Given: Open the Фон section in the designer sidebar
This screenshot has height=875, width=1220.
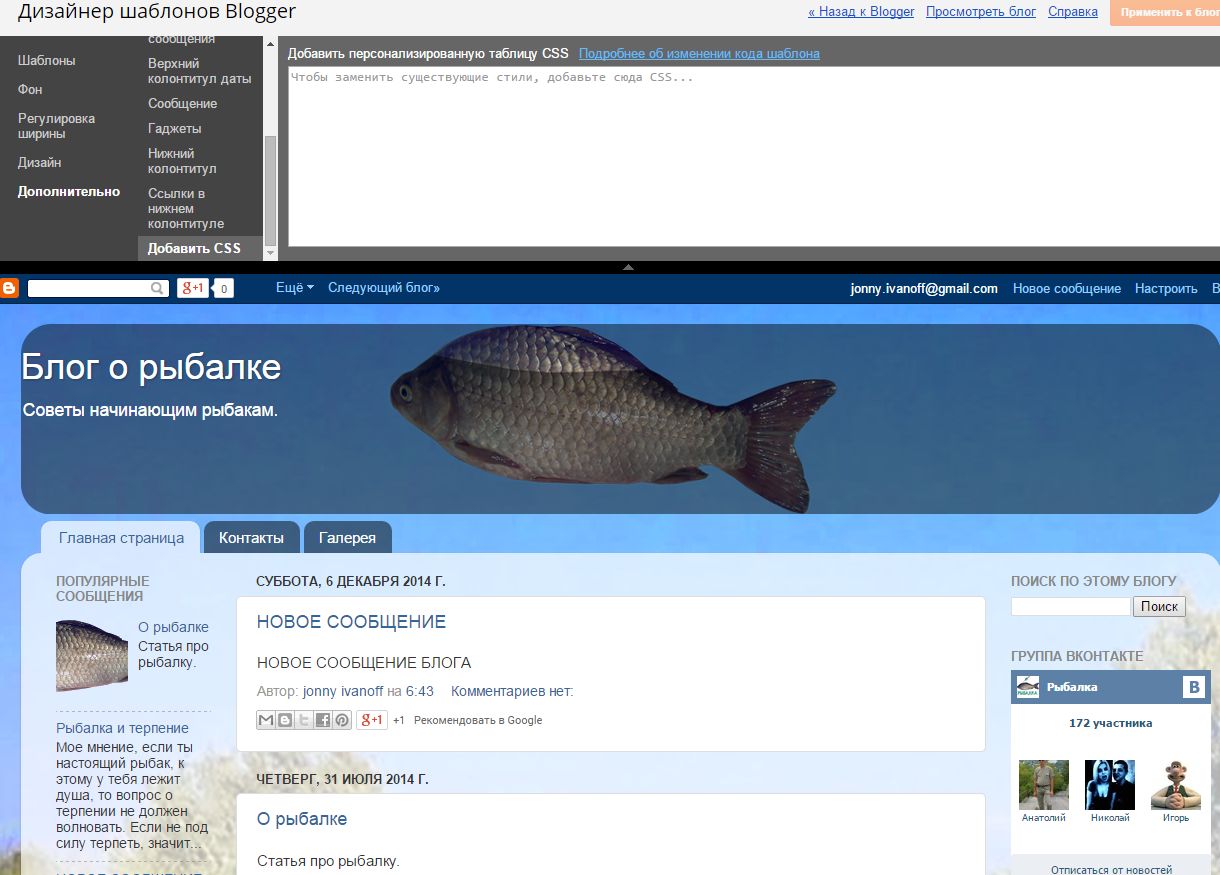Looking at the screenshot, I should [30, 89].
